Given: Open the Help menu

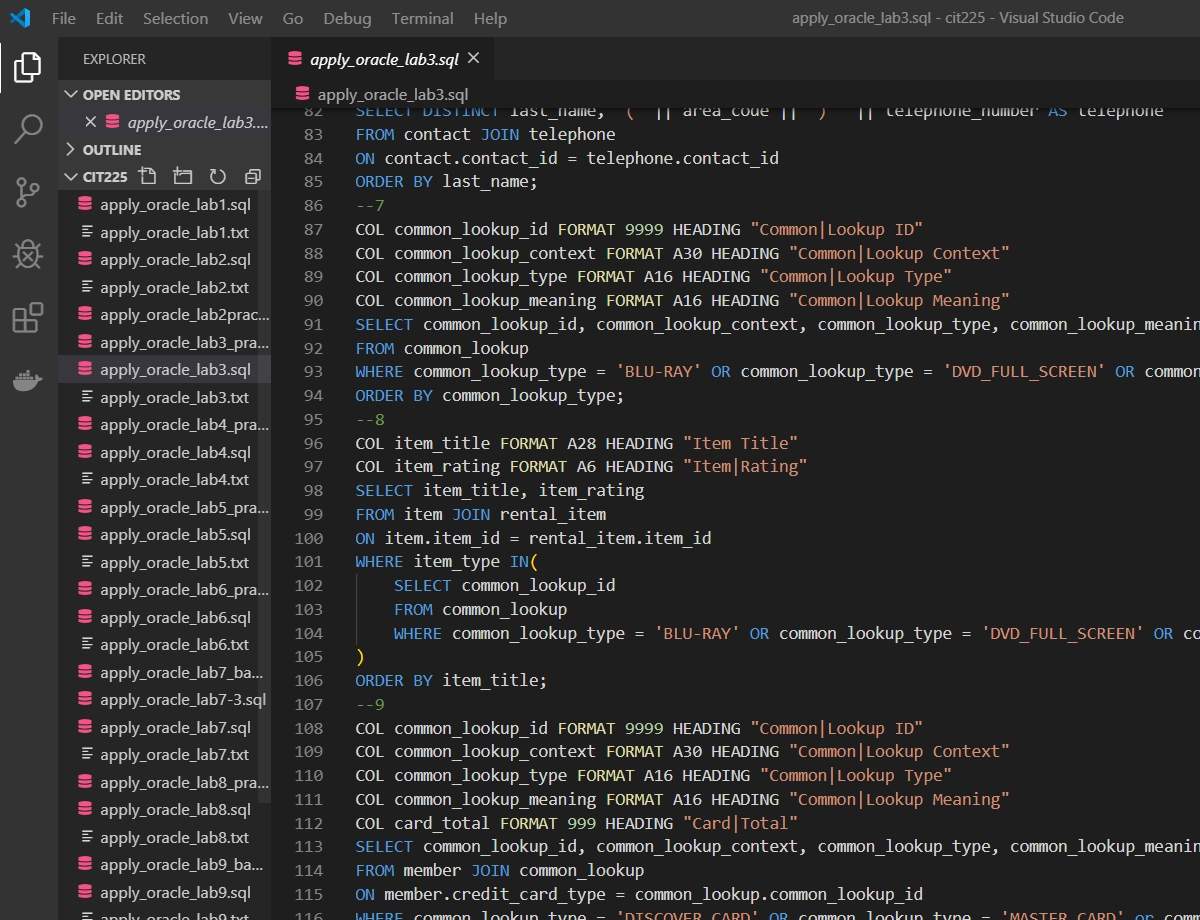Looking at the screenshot, I should 490,18.
